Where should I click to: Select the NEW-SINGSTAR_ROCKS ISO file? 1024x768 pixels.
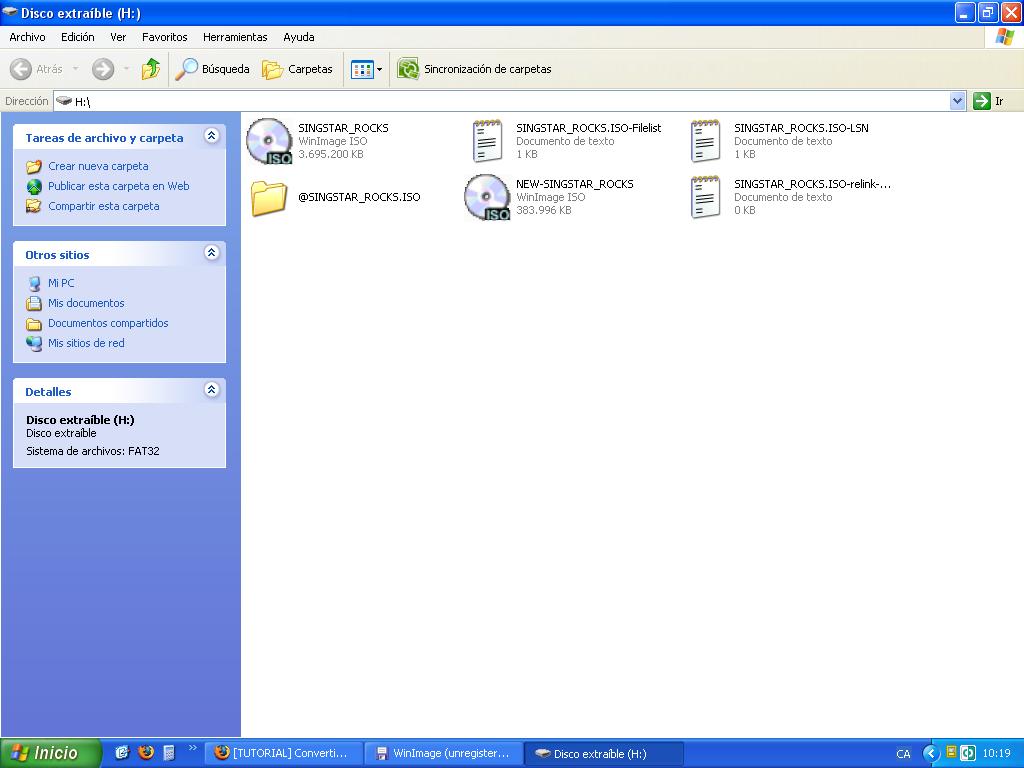pos(487,197)
